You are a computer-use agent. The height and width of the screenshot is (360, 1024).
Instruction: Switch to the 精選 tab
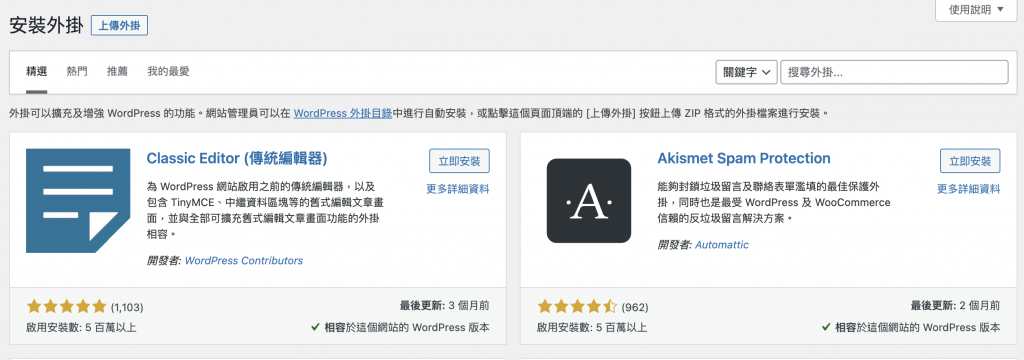click(37, 71)
